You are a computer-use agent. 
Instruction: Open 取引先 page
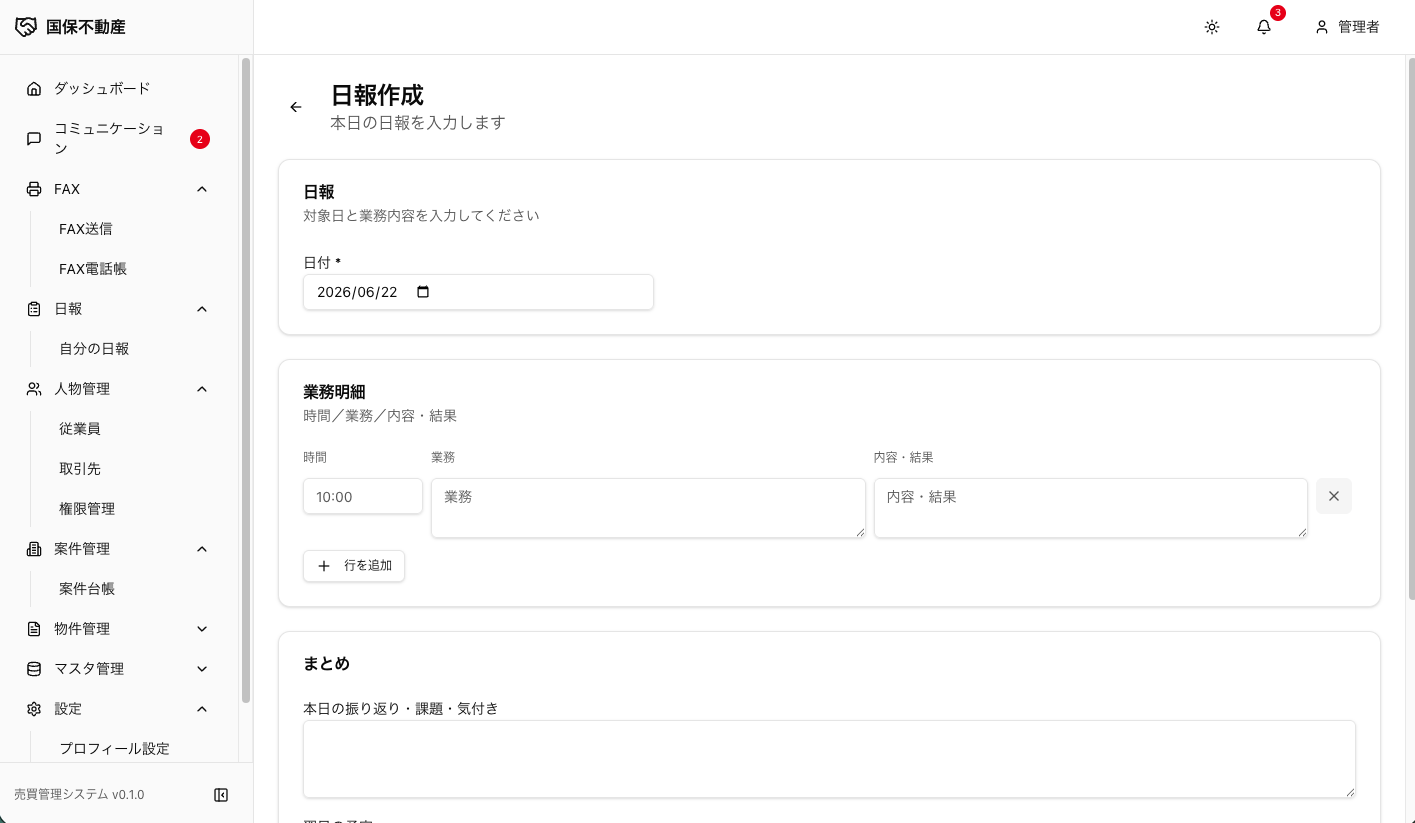point(80,469)
